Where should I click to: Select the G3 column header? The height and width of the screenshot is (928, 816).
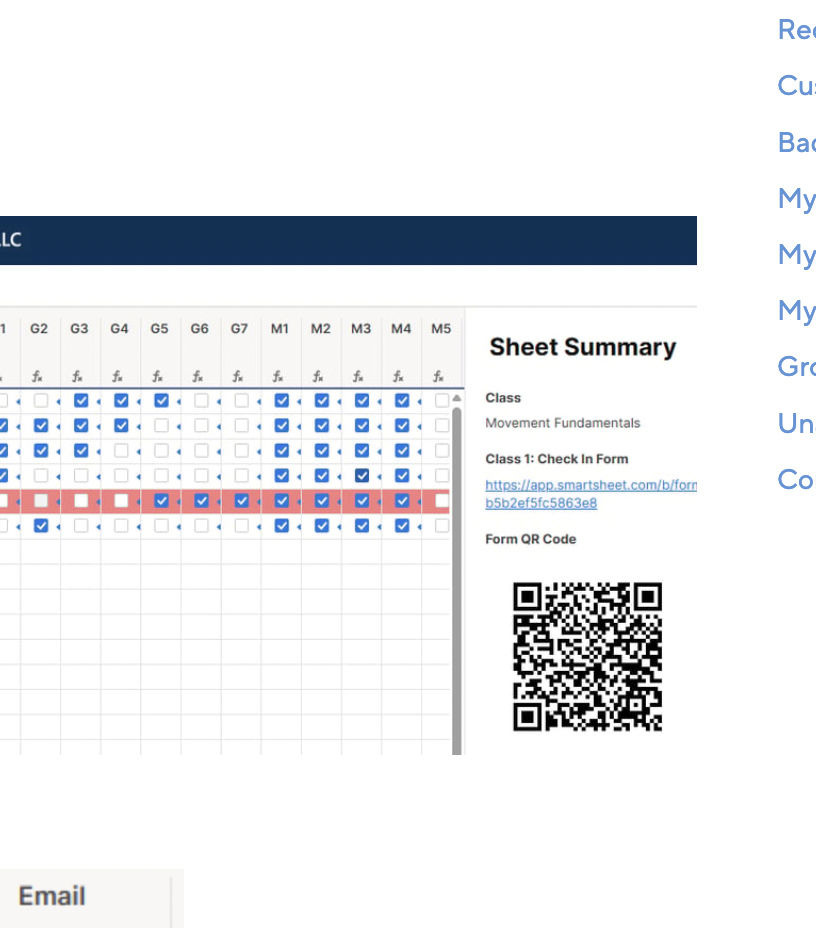coord(79,328)
